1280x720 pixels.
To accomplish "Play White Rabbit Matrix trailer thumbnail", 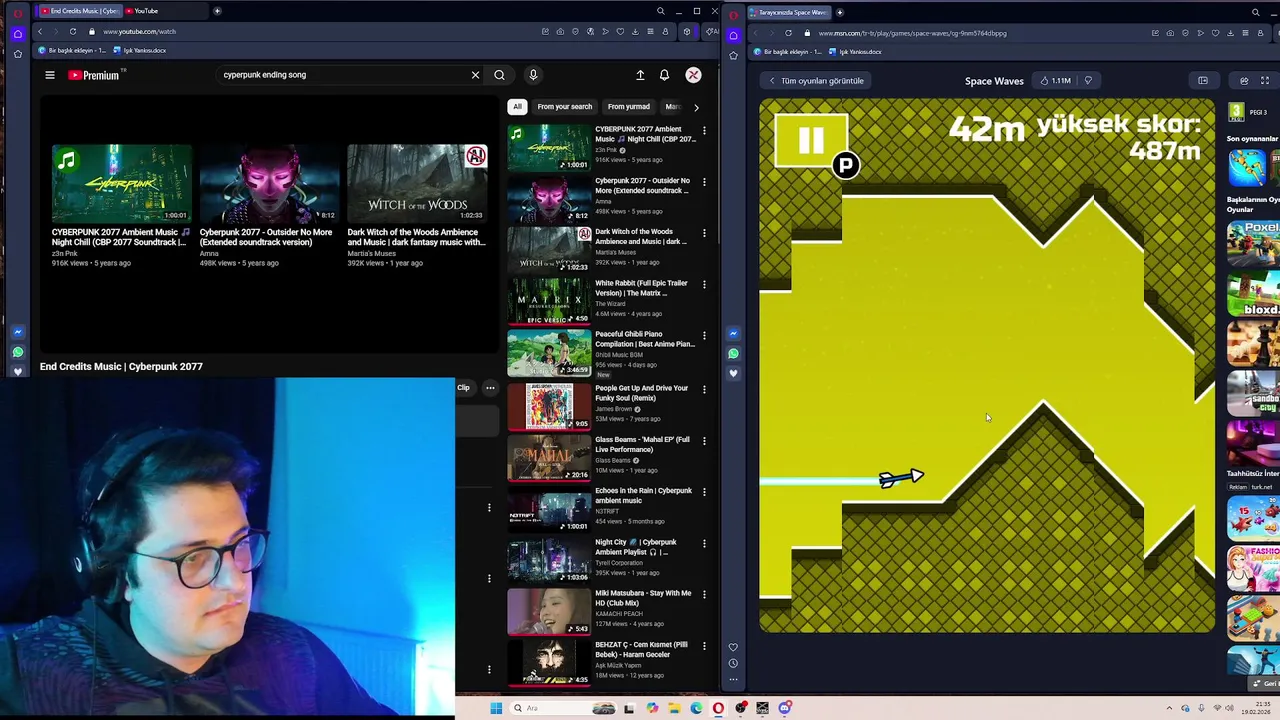I will coord(549,301).
